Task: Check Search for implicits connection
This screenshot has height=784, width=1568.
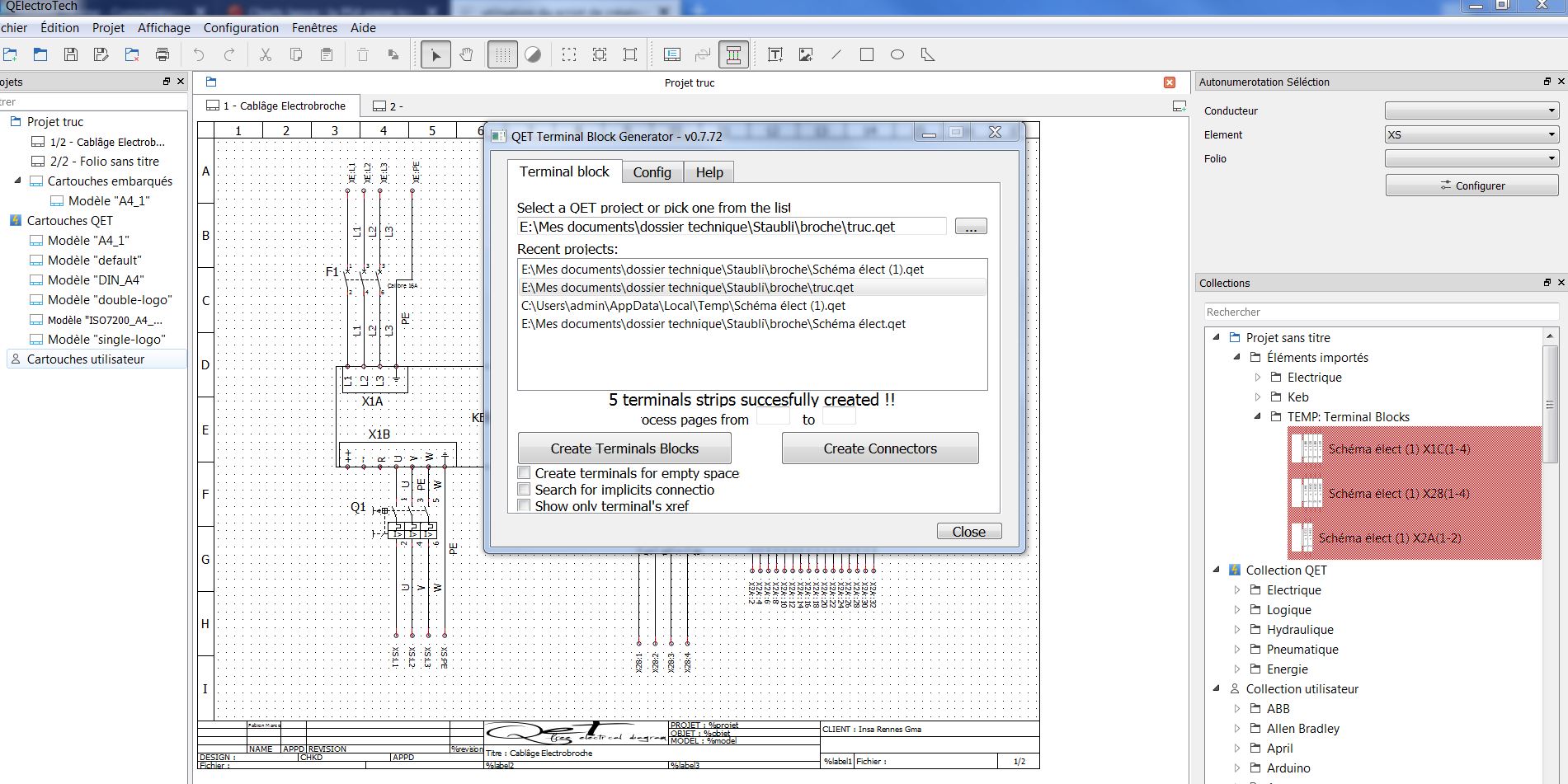Action: click(x=524, y=490)
